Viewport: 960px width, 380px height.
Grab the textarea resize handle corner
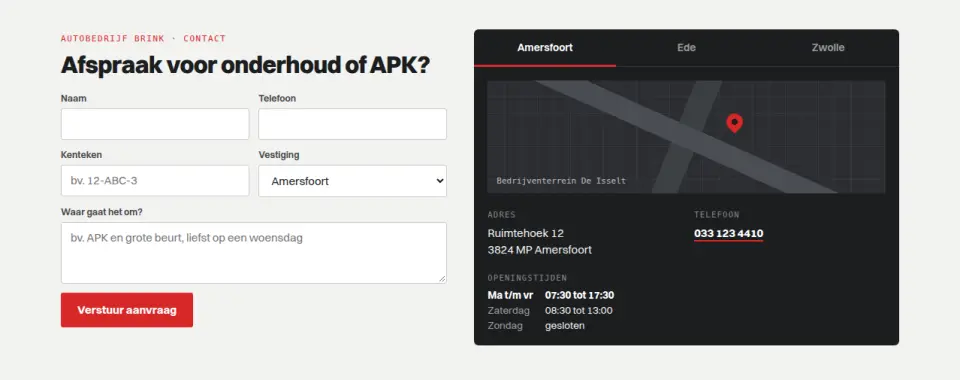click(442, 279)
